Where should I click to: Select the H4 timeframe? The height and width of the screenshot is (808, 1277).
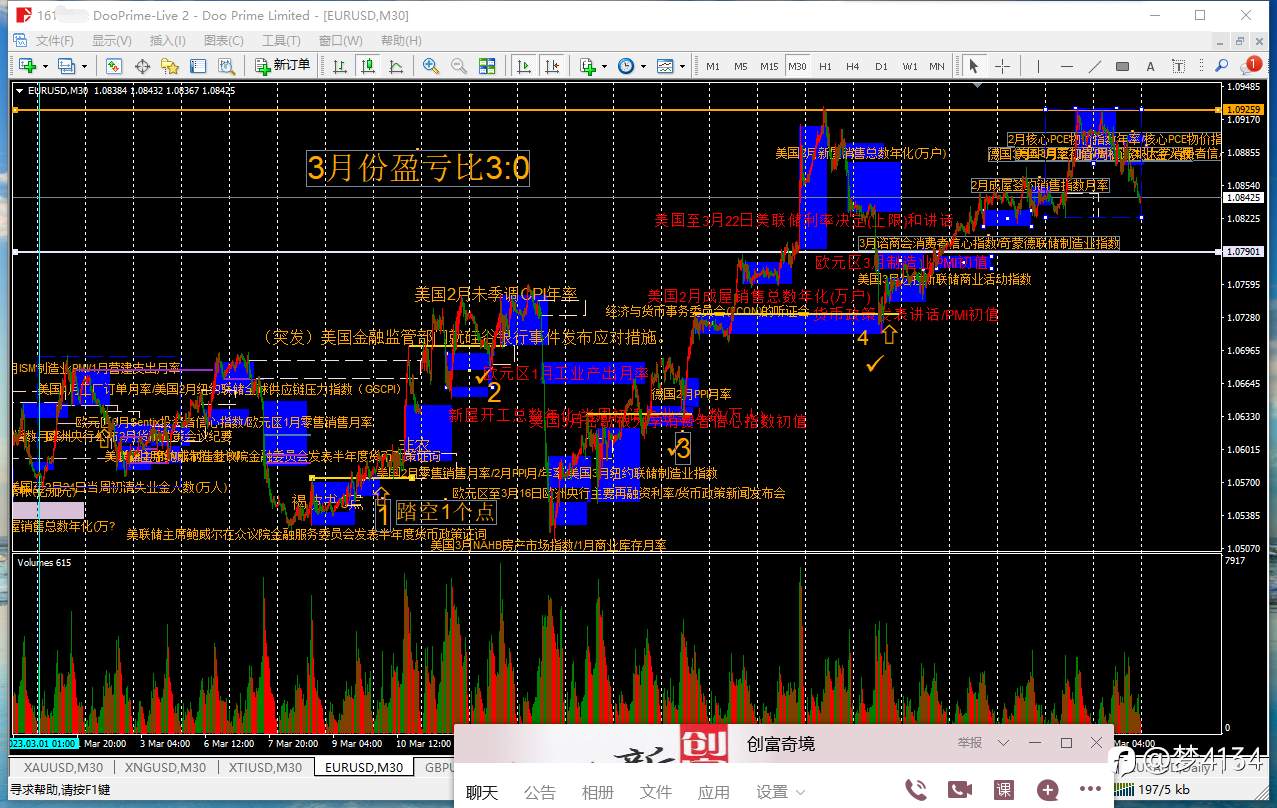853,66
